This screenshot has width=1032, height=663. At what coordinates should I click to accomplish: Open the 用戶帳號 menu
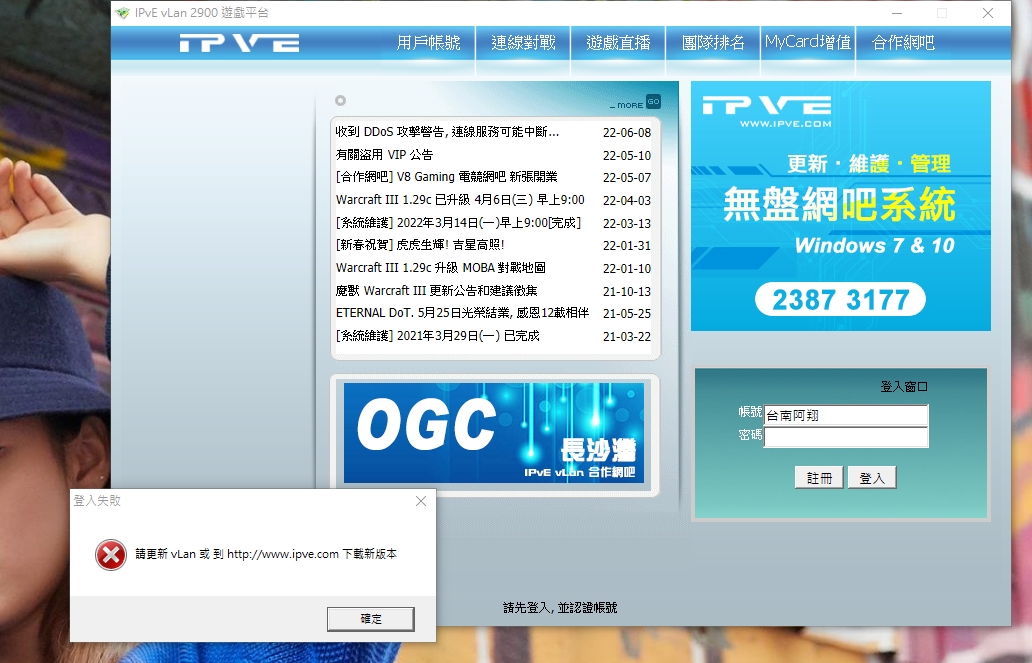coord(428,43)
